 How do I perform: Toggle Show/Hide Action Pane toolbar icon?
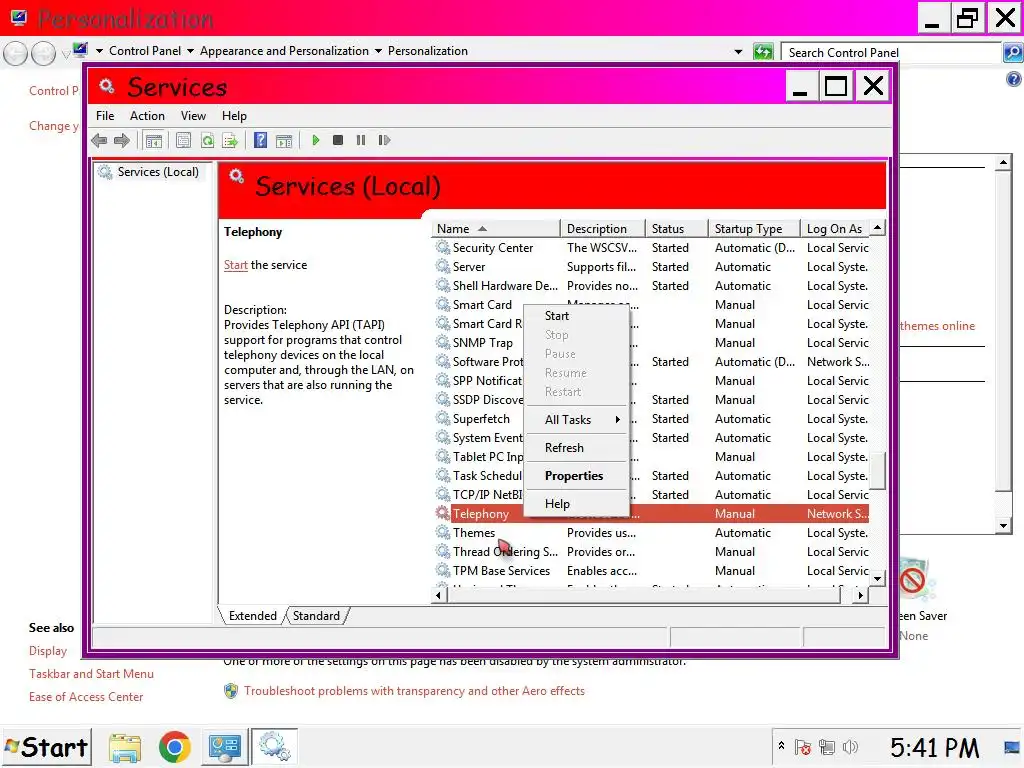(x=284, y=140)
